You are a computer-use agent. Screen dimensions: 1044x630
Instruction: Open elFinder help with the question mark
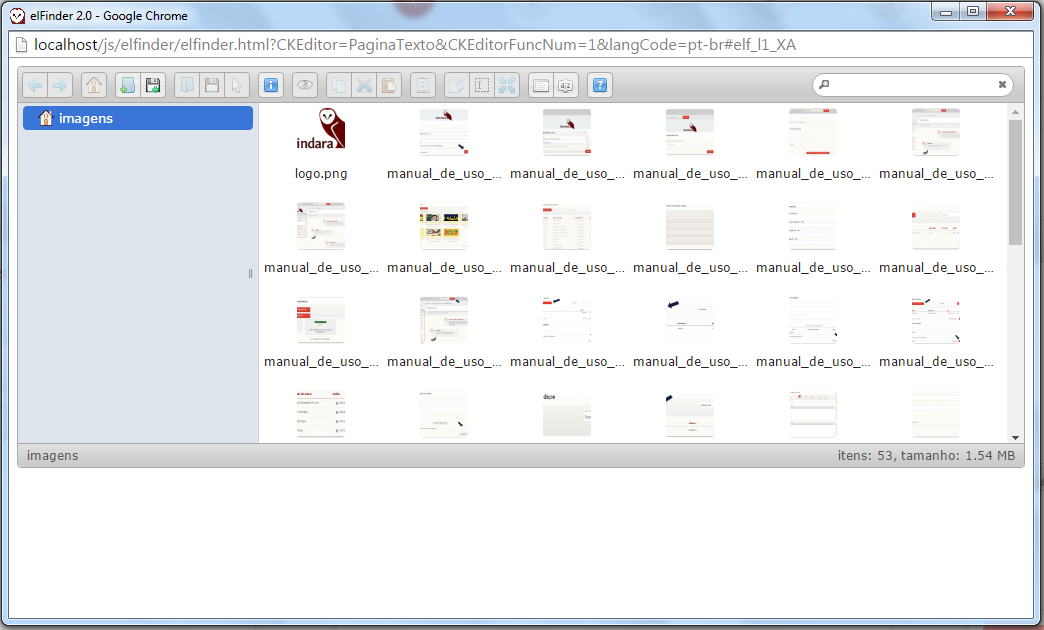(599, 85)
